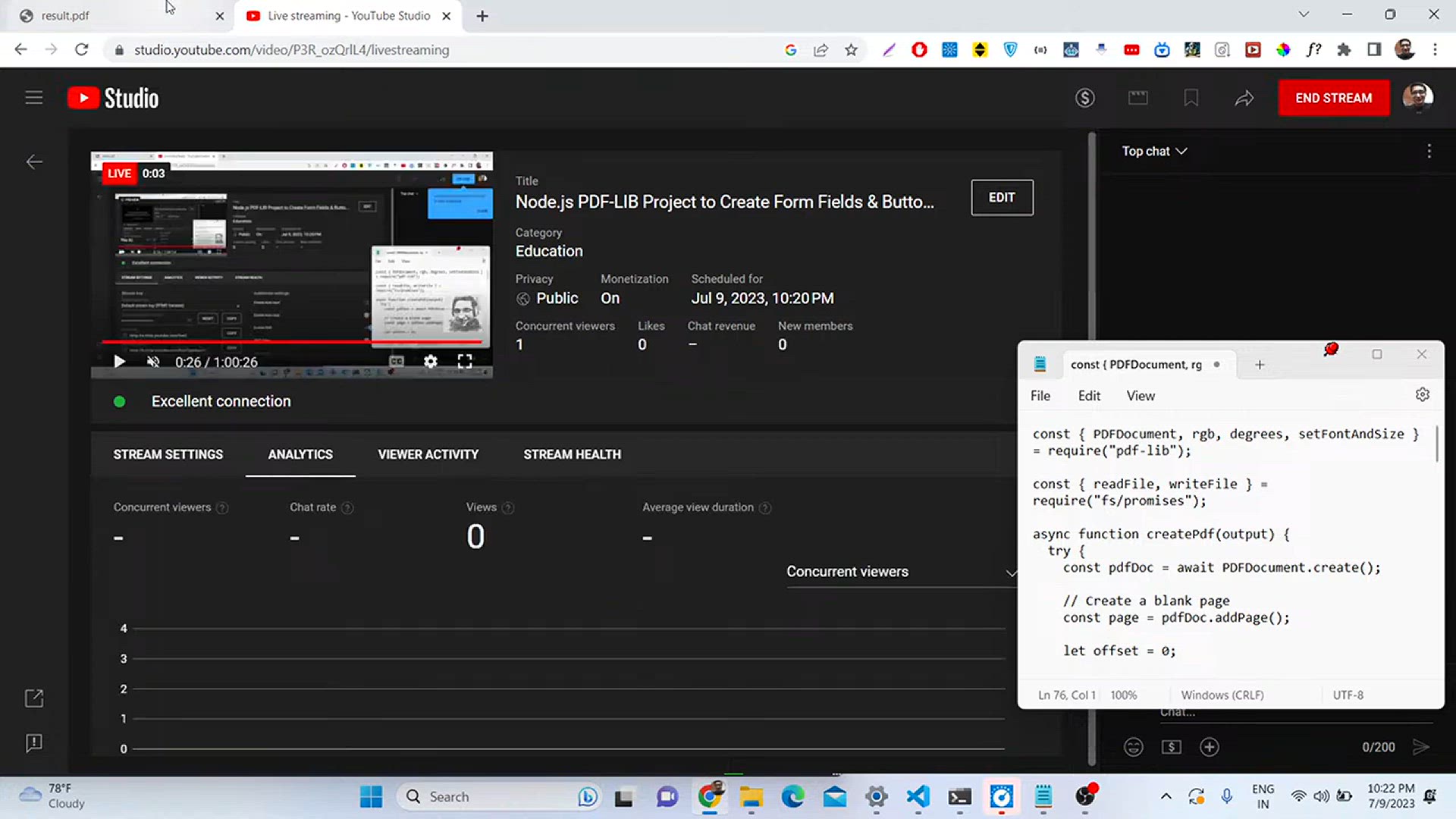Expand the Top chat dropdown
The height and width of the screenshot is (819, 1456).
[1153, 151]
